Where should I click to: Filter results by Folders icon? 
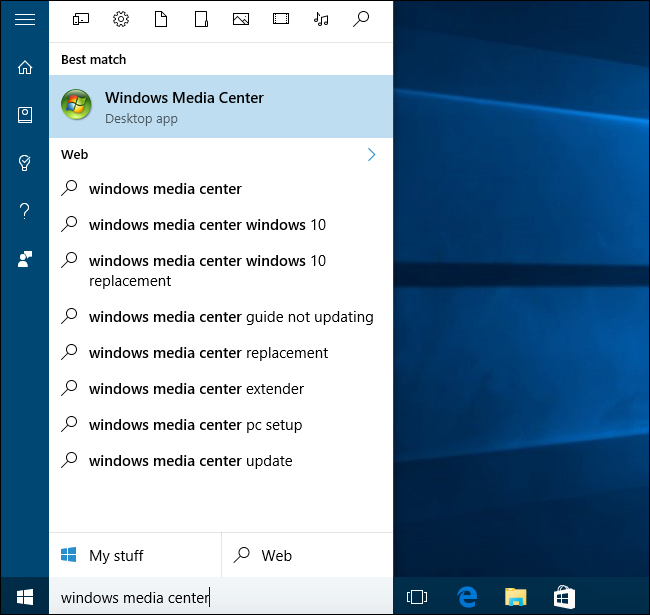[x=201, y=19]
